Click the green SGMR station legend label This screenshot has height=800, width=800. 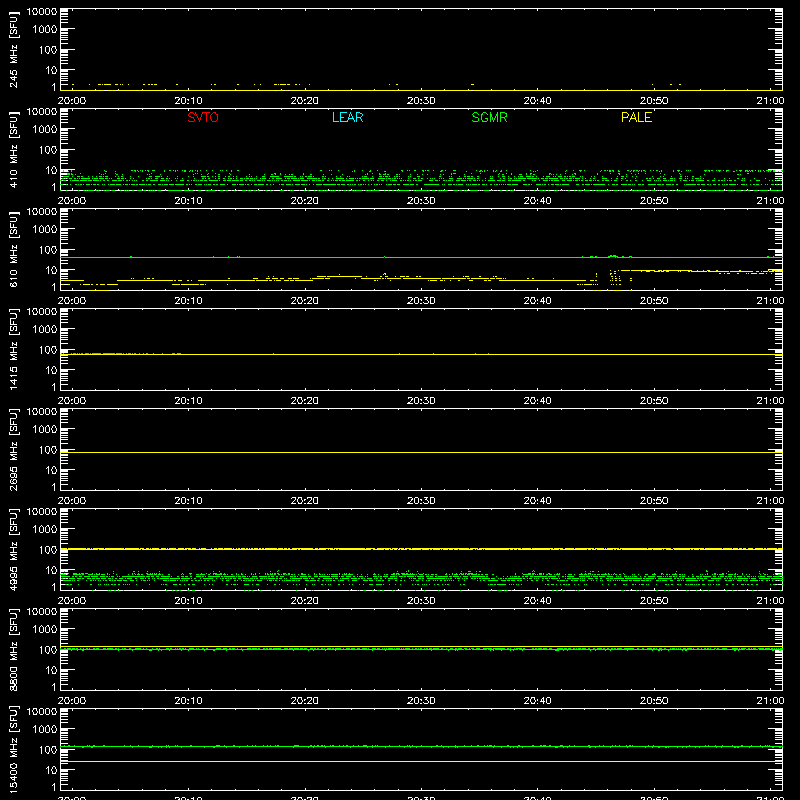pyautogui.click(x=489, y=117)
